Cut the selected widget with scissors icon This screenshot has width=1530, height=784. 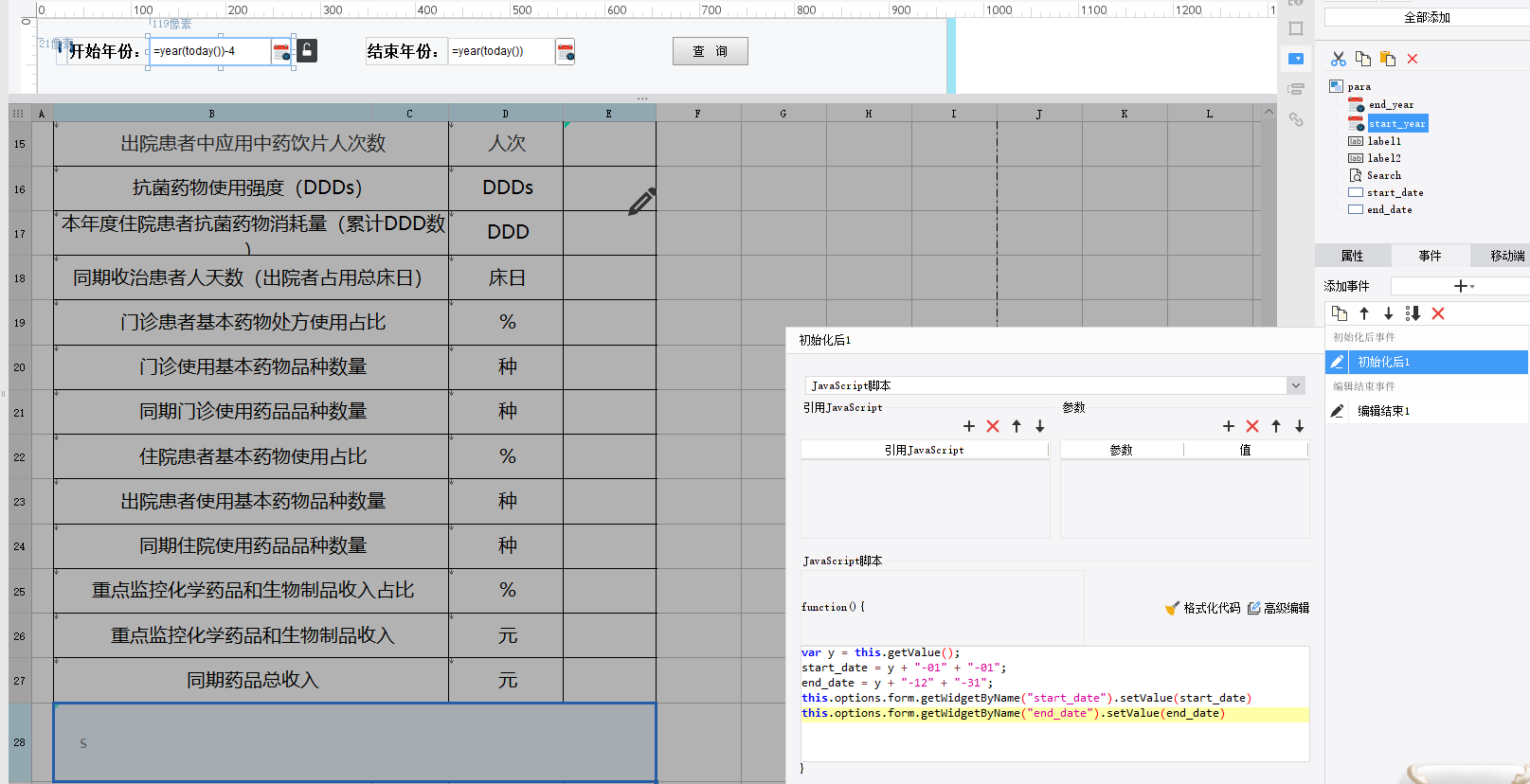pos(1338,59)
